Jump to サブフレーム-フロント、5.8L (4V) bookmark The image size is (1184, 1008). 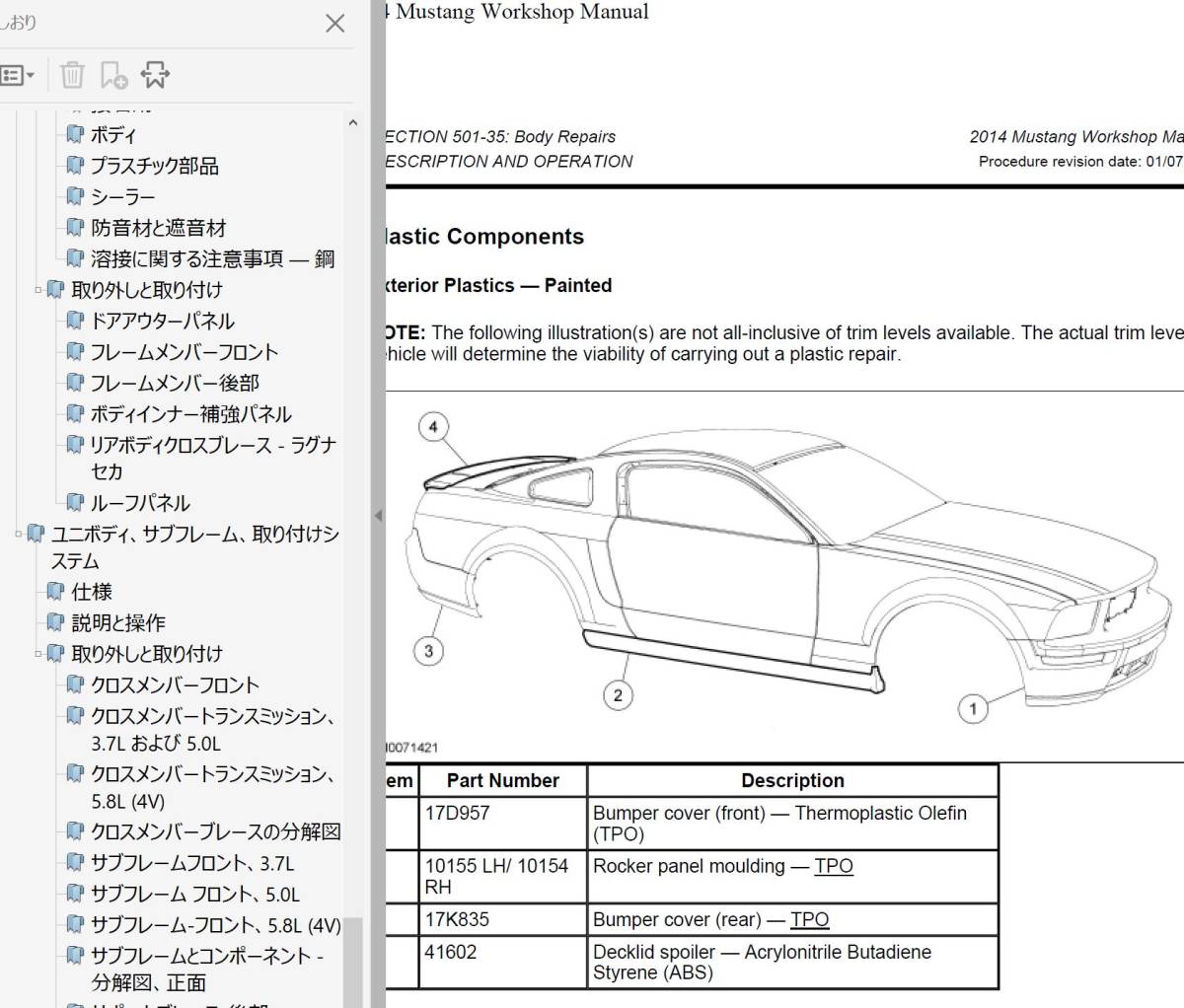click(x=216, y=925)
